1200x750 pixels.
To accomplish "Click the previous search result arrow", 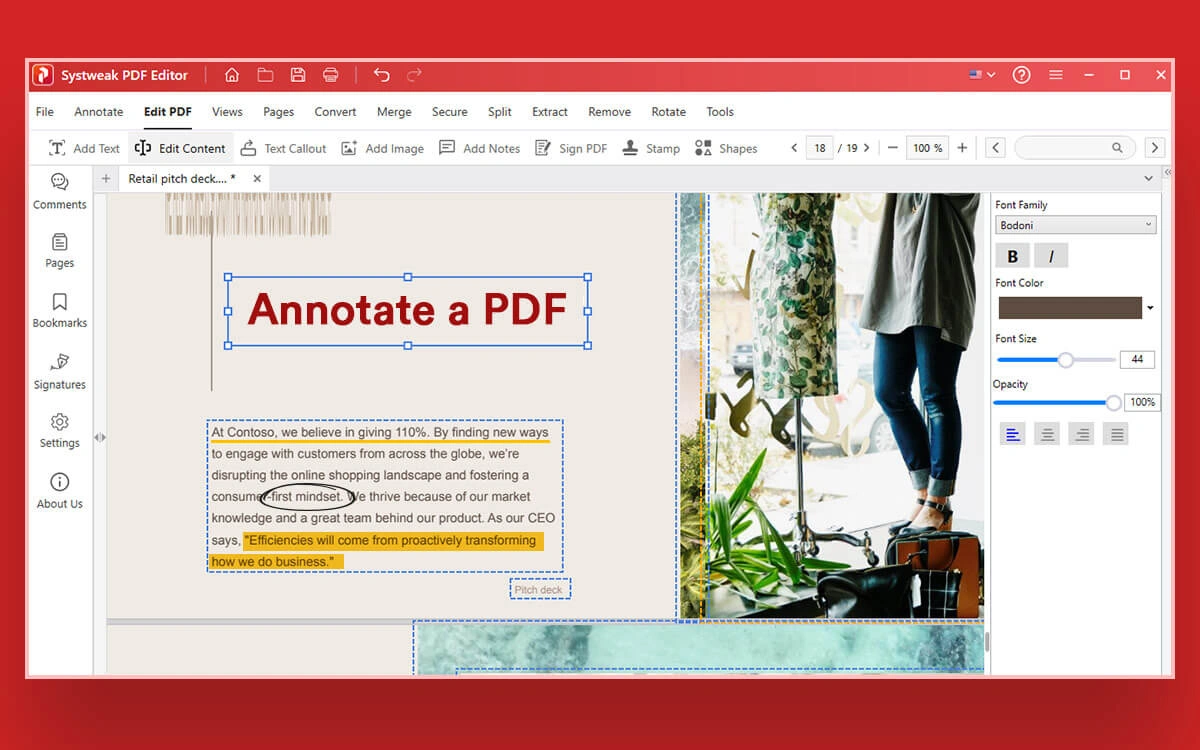I will pyautogui.click(x=995, y=148).
